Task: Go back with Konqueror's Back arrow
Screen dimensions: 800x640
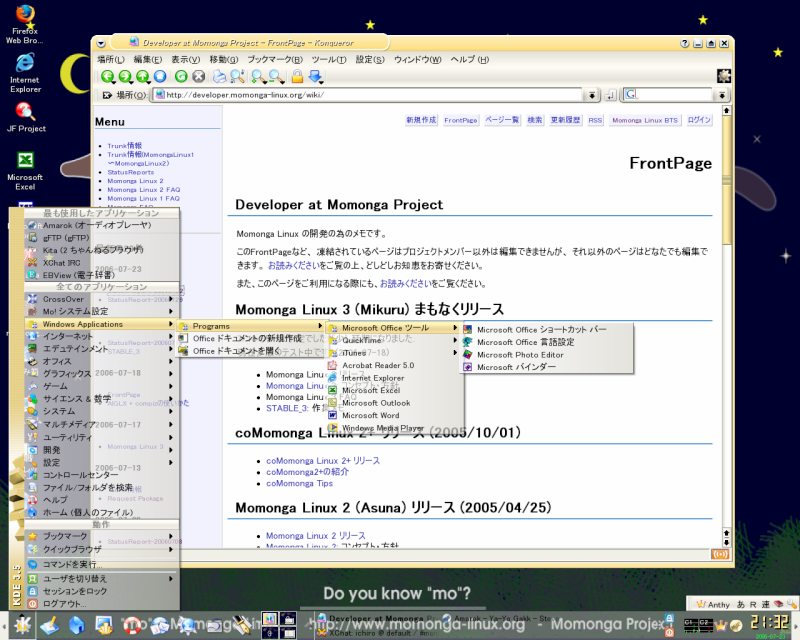Action: pyautogui.click(x=108, y=77)
